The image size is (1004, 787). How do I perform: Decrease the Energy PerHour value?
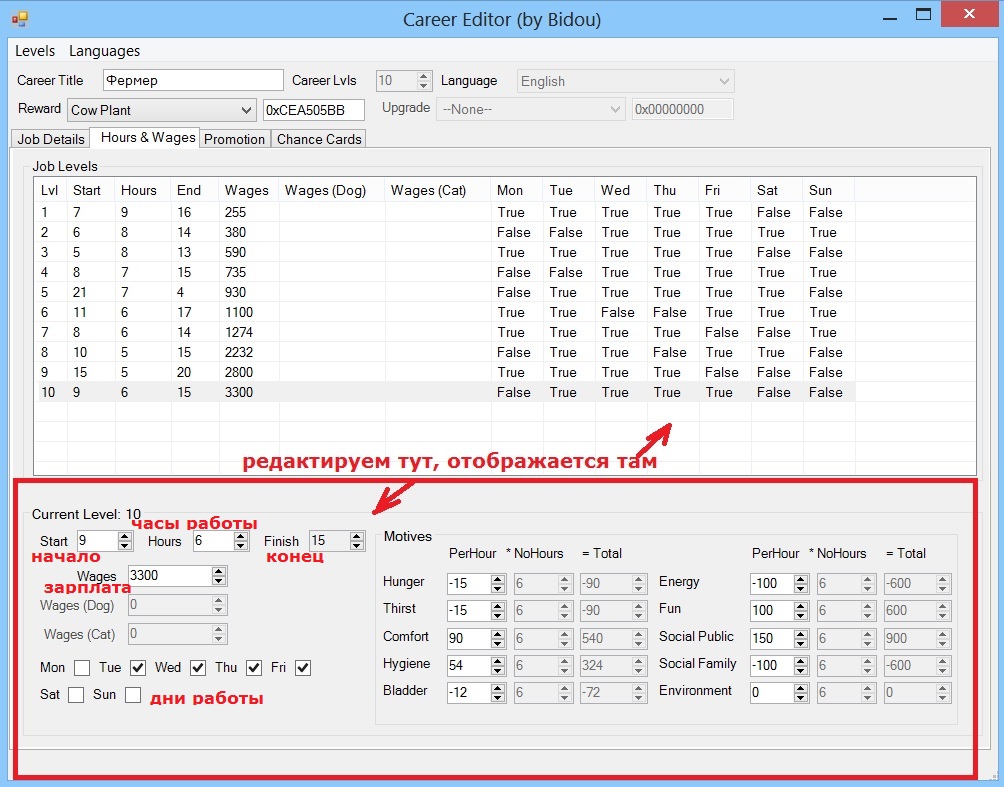(x=801, y=588)
